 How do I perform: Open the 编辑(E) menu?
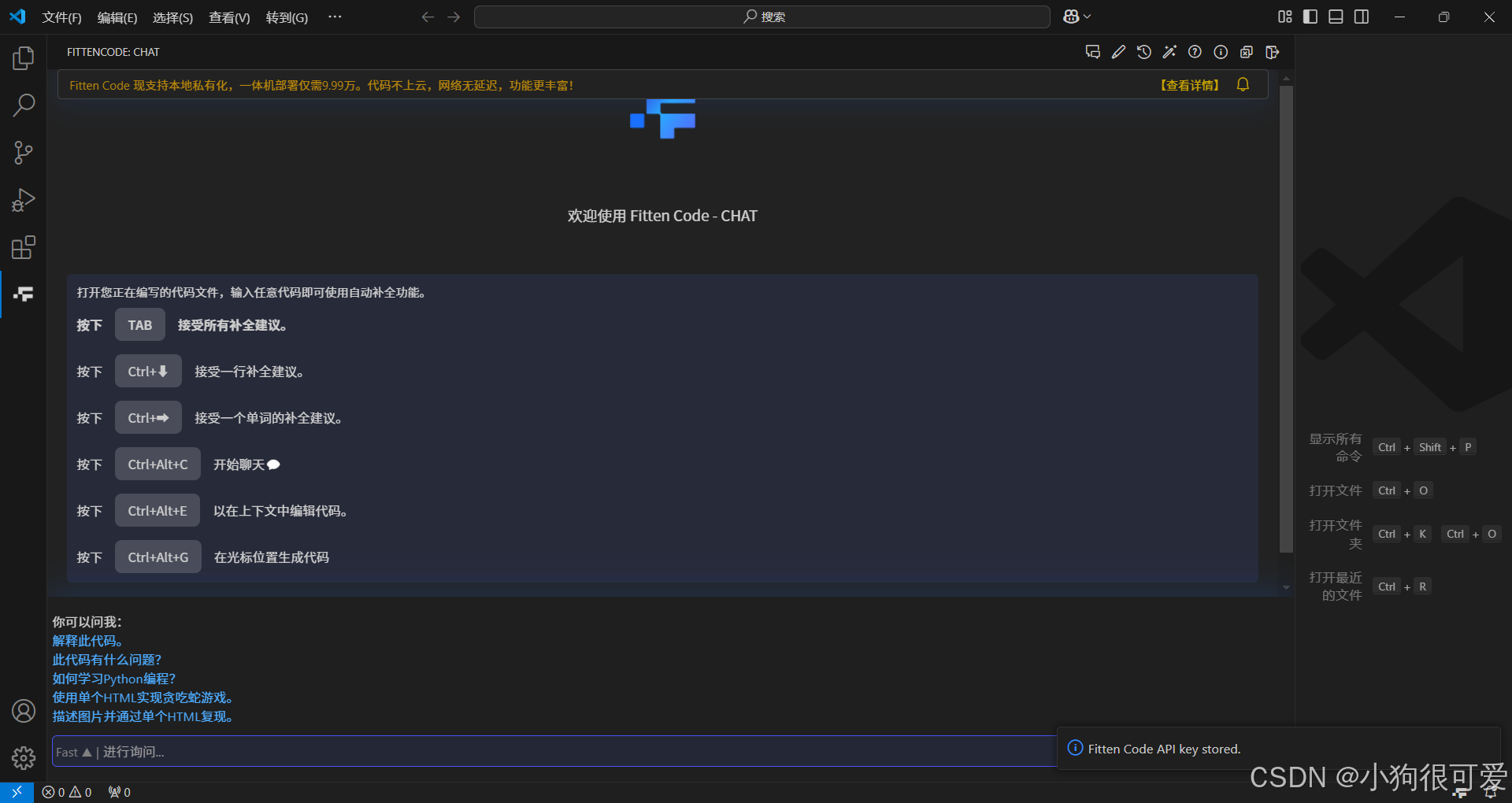[x=117, y=17]
